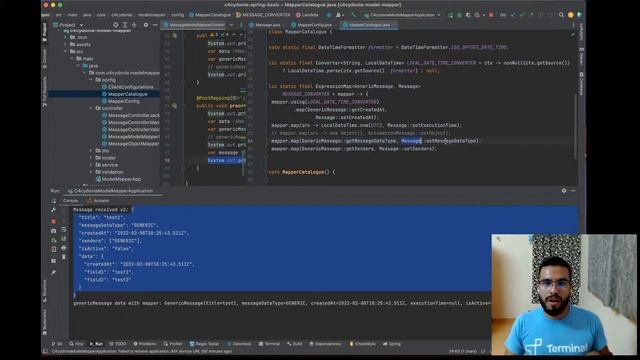Open the Find tool window button
The width and height of the screenshot is (640, 360).
coord(76,344)
